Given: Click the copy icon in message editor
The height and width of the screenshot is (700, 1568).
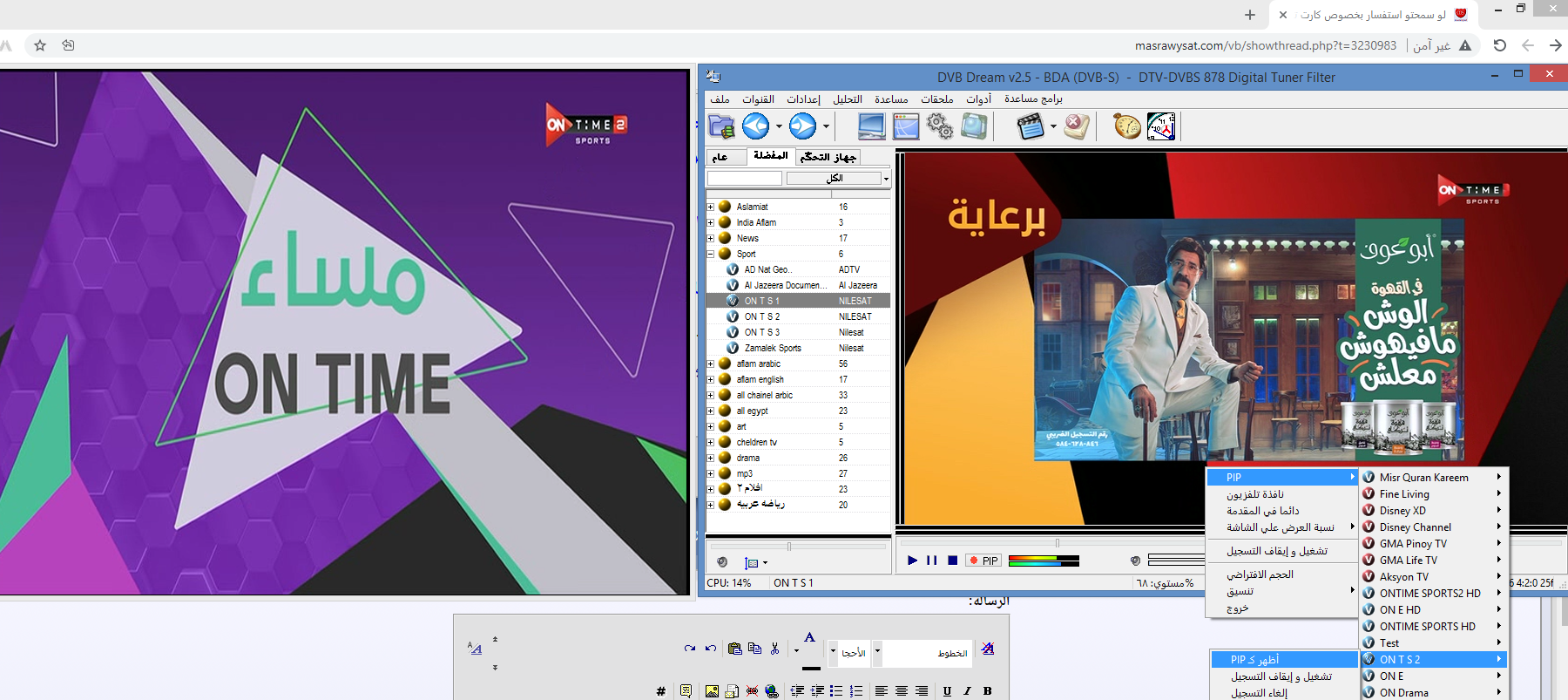Looking at the screenshot, I should tap(754, 649).
